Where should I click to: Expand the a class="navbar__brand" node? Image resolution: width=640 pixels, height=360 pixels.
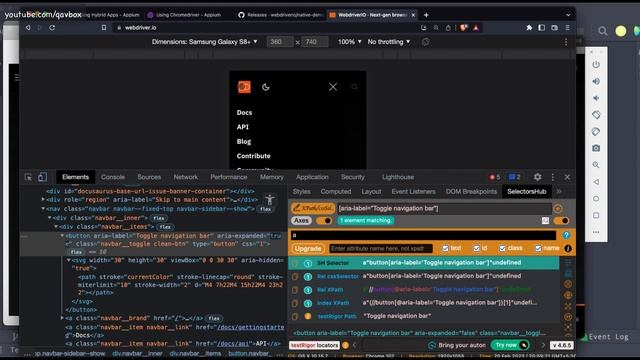pyautogui.click(x=62, y=318)
